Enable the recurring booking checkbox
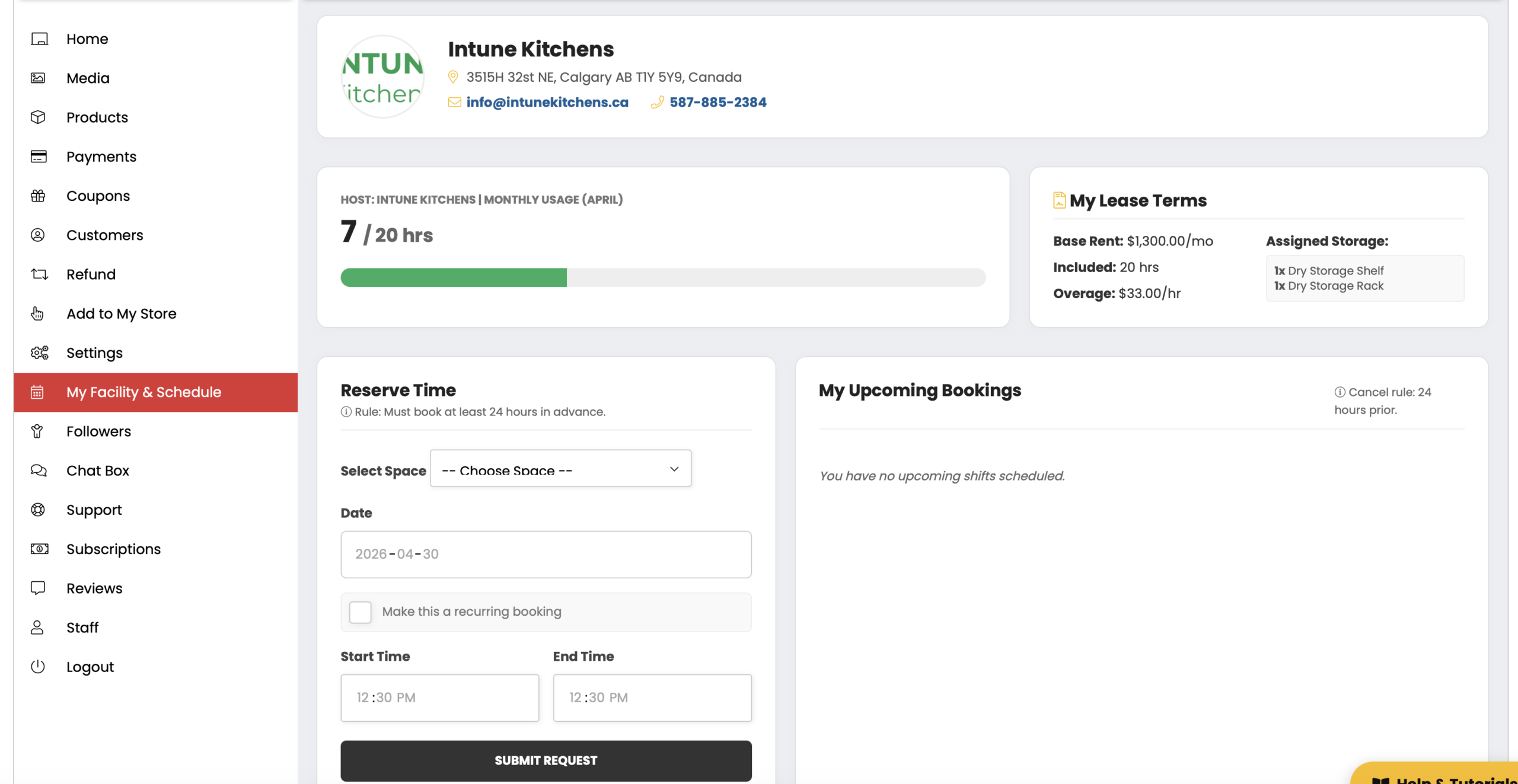The image size is (1518, 784). 361,612
